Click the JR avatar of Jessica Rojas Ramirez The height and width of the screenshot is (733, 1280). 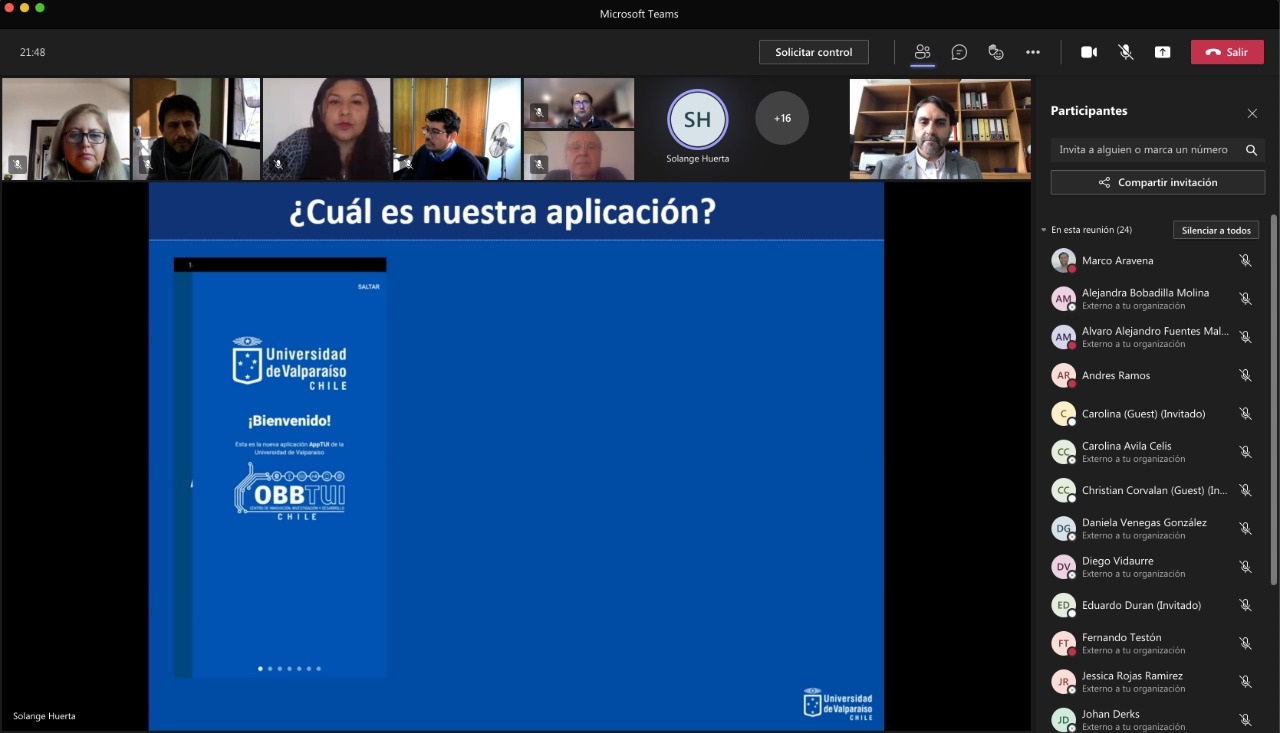(x=1063, y=682)
